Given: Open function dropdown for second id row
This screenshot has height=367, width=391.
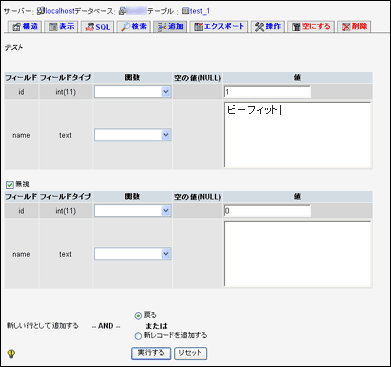Looking at the screenshot, I should [133, 211].
